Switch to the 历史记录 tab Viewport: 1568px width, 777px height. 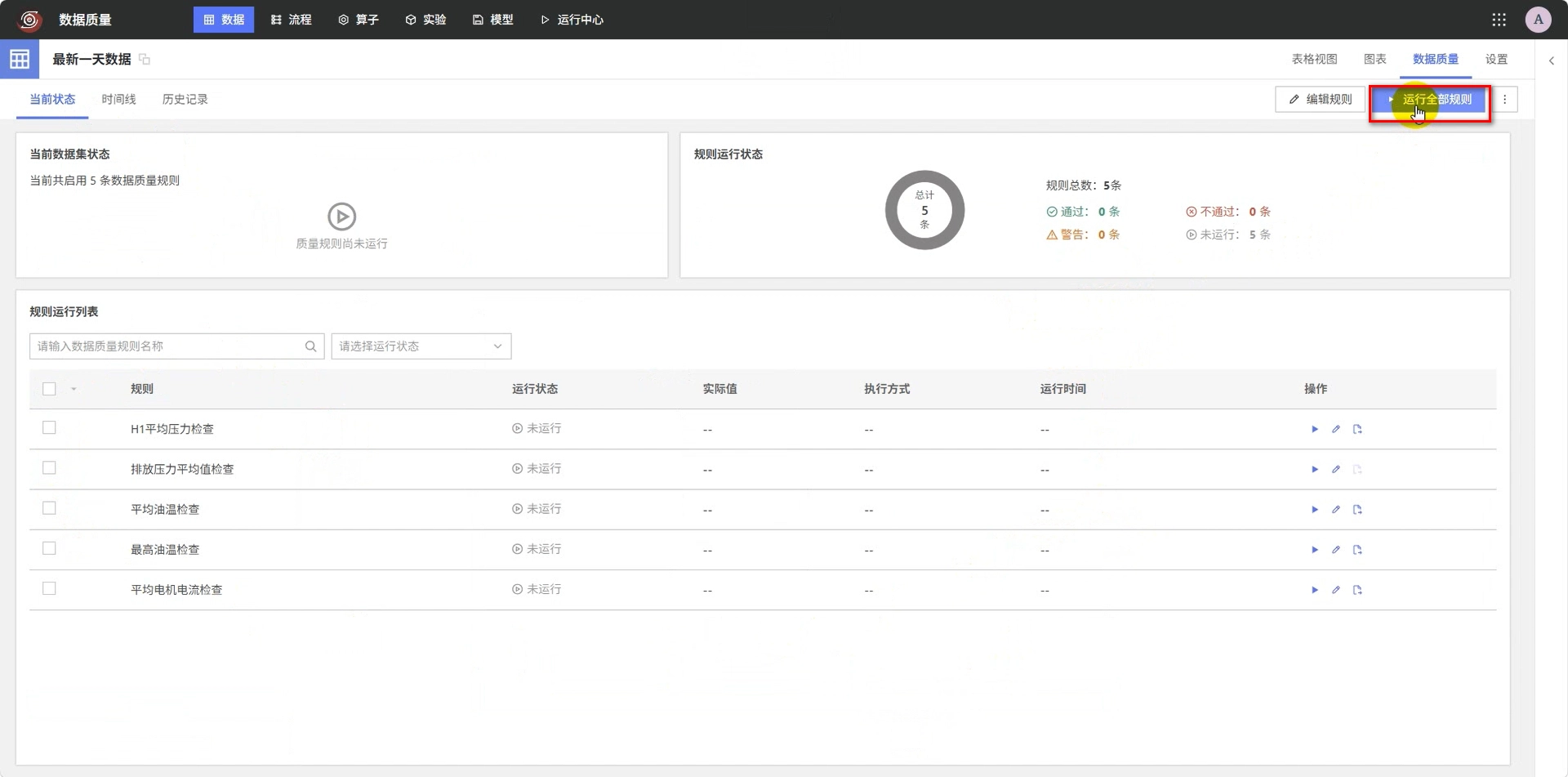point(185,100)
